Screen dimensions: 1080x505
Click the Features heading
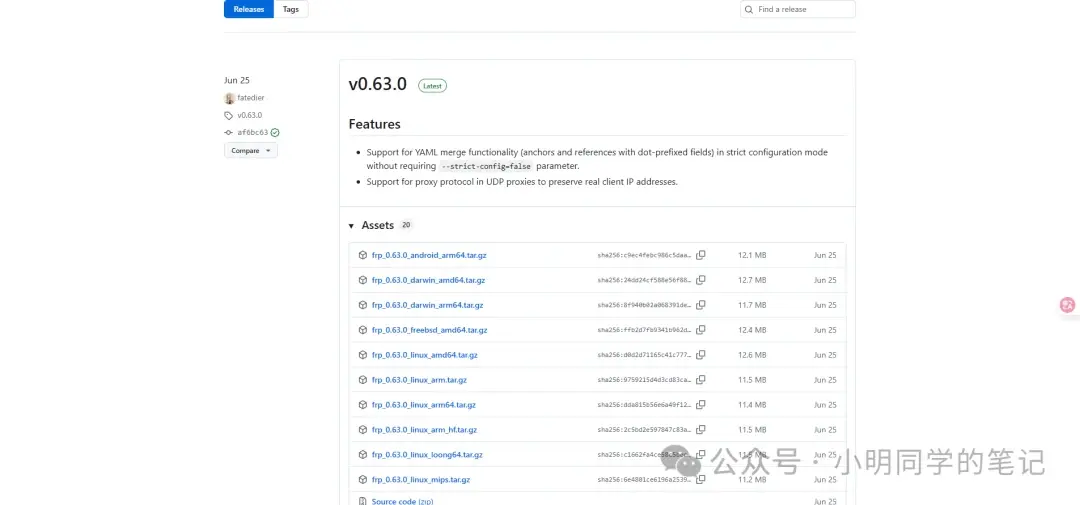(x=374, y=124)
